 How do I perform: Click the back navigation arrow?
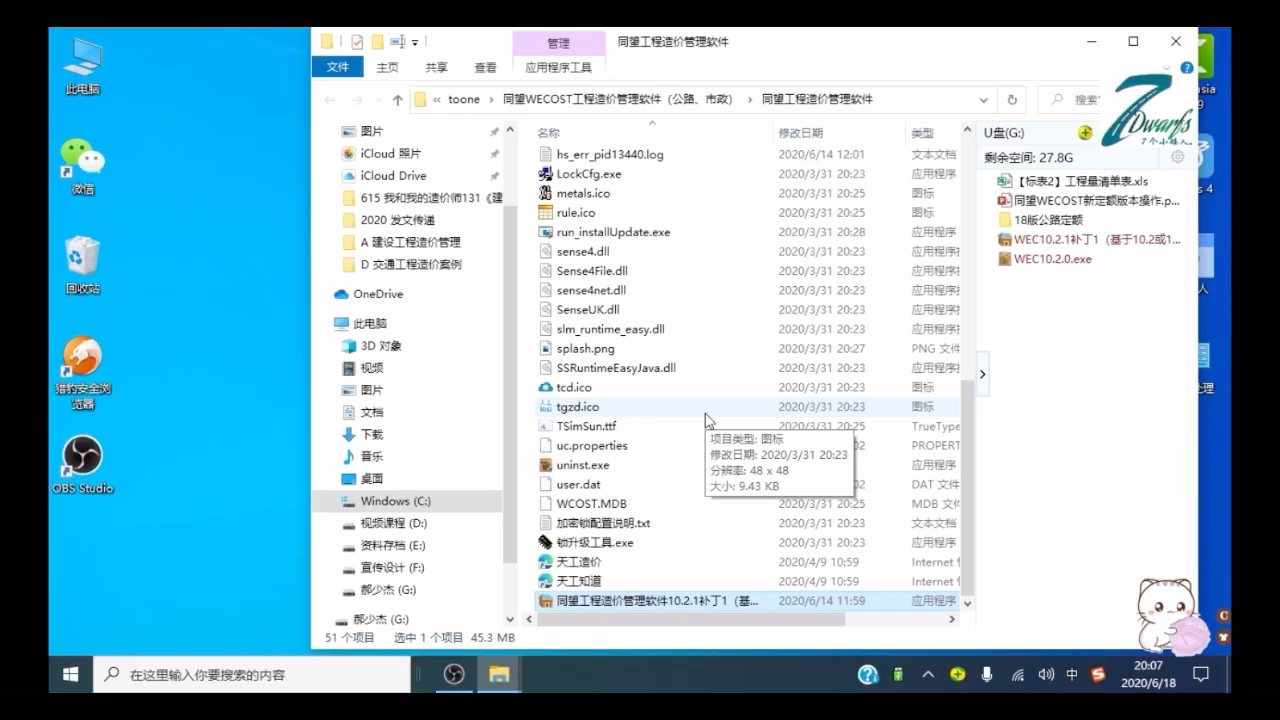point(330,99)
